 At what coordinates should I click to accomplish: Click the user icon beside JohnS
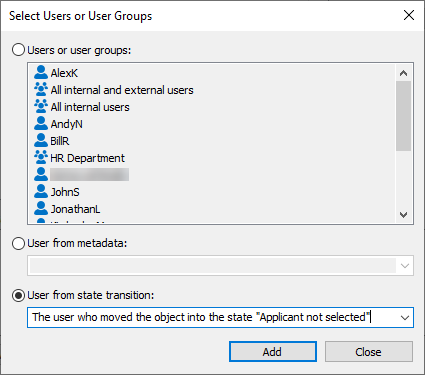click(x=41, y=191)
